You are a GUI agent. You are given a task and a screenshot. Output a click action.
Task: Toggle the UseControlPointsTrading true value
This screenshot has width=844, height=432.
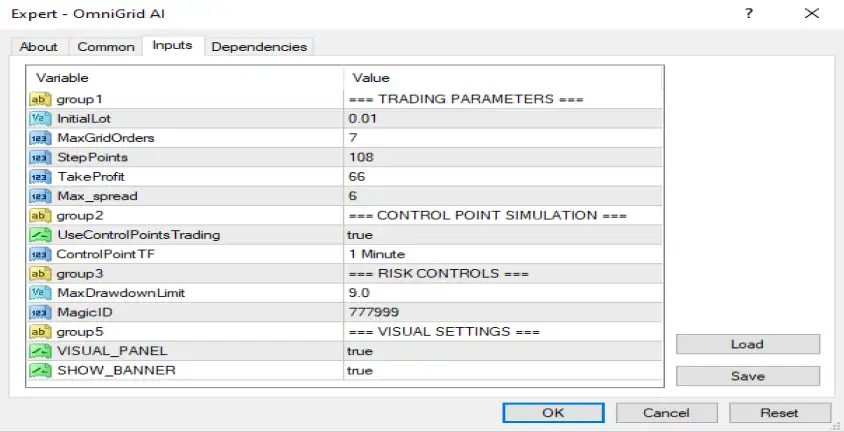[x=360, y=234]
